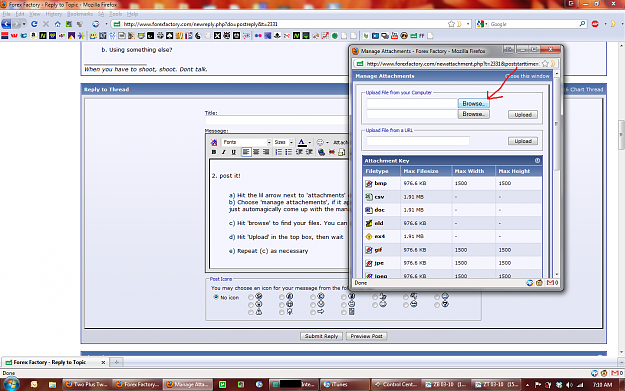Bookmark this page with the star
Image resolution: width=625 pixels, height=391 pixels.
point(451,24)
